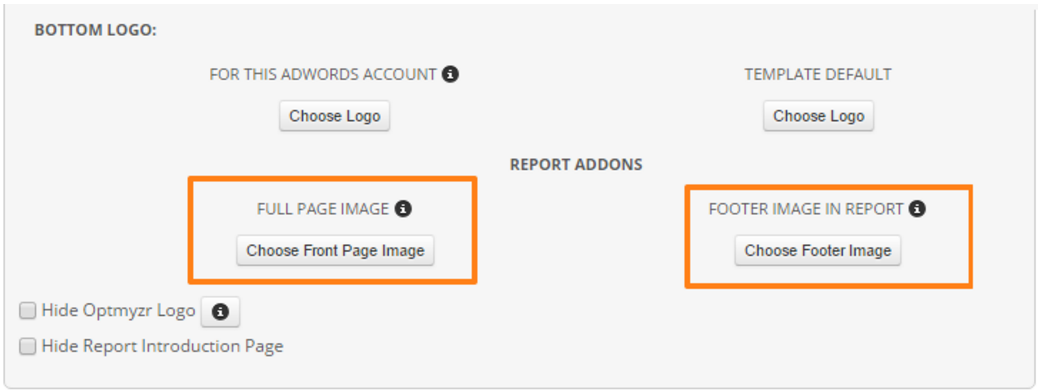The image size is (1038, 392).
Task: Click the Hide Report Introduction Page label text
Action: 162,346
